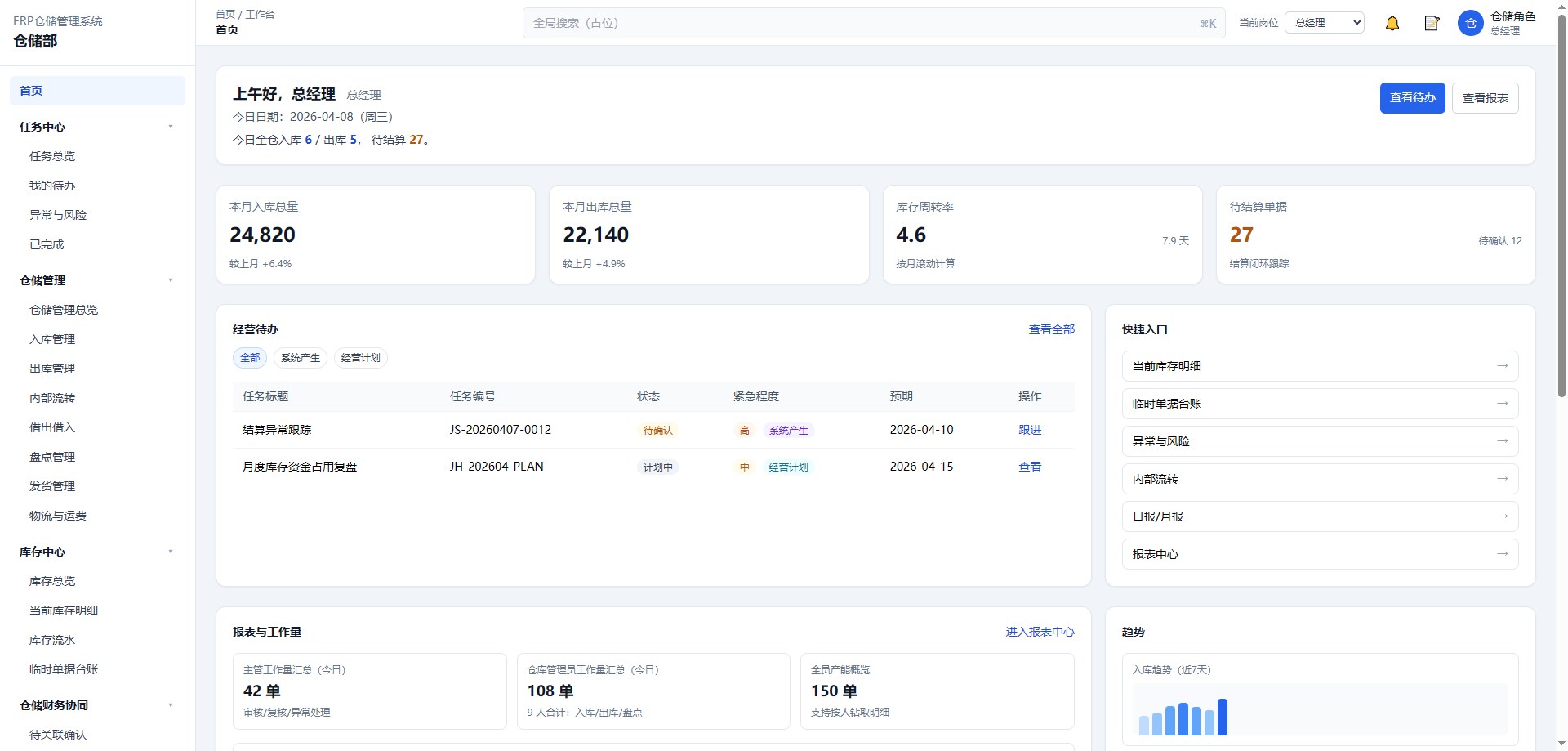Open 发货管理 in the sidebar
Image resolution: width=1568 pixels, height=751 pixels.
[97, 486]
